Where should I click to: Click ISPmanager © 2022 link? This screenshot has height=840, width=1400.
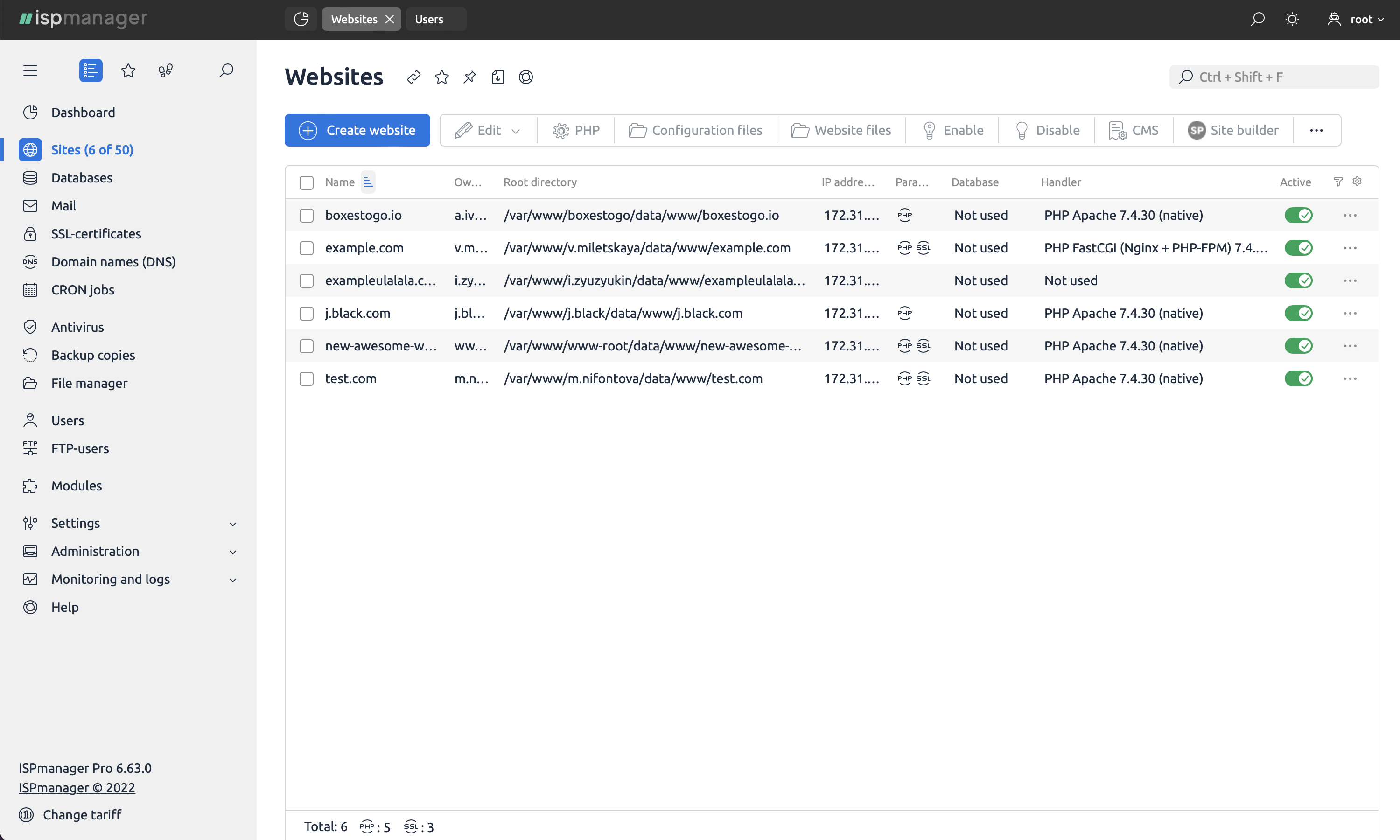[77, 787]
